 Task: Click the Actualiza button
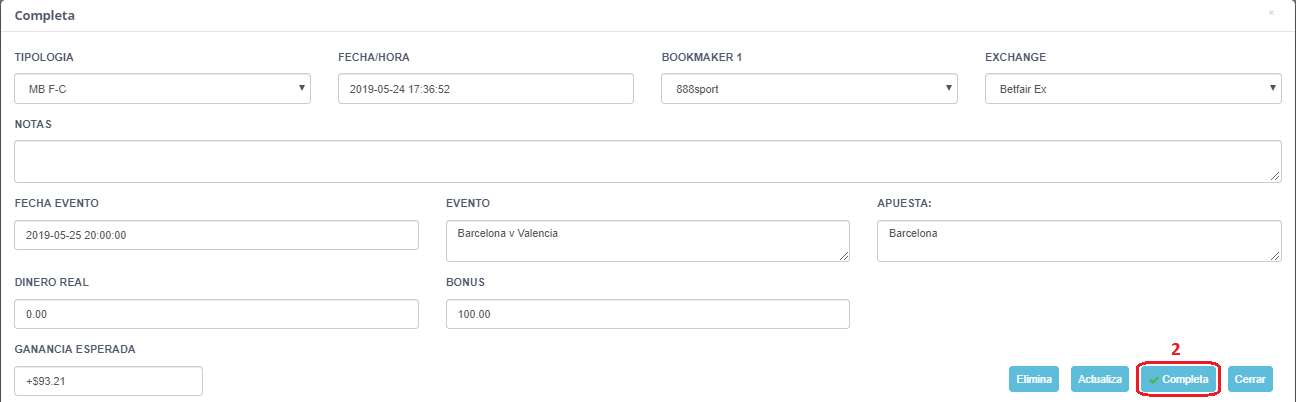pyautogui.click(x=1100, y=380)
